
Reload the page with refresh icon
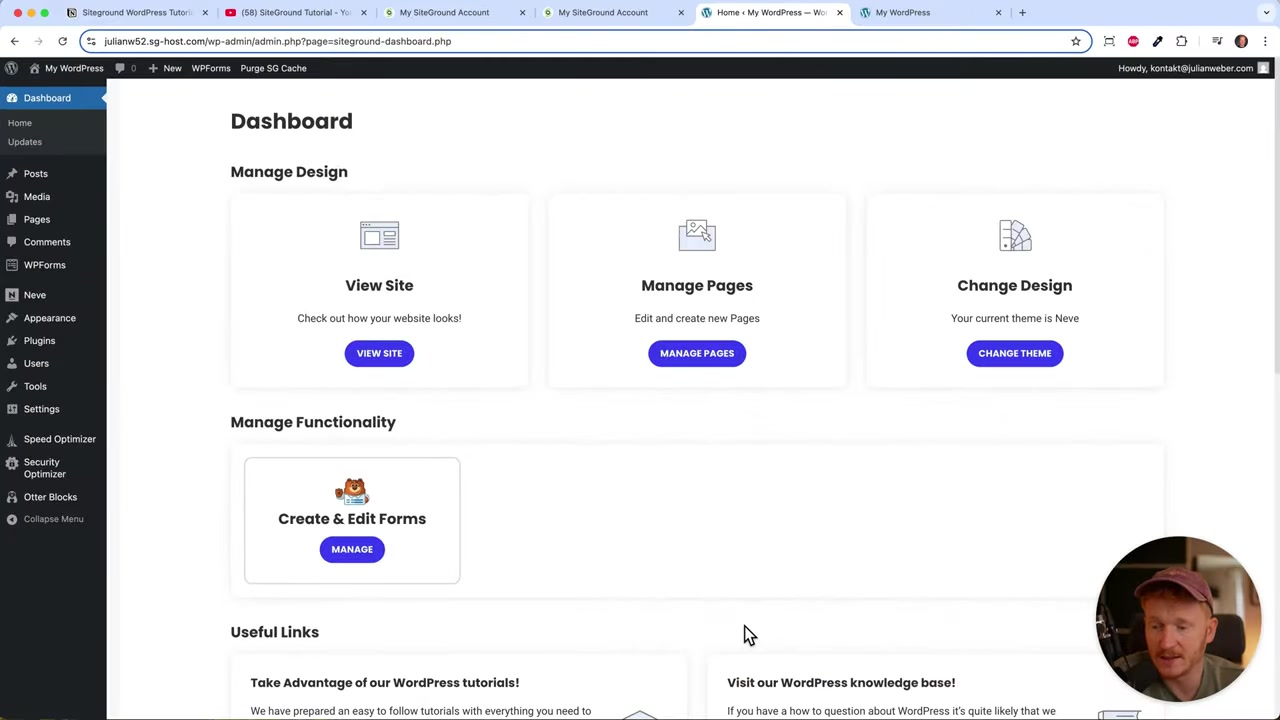pyautogui.click(x=62, y=41)
